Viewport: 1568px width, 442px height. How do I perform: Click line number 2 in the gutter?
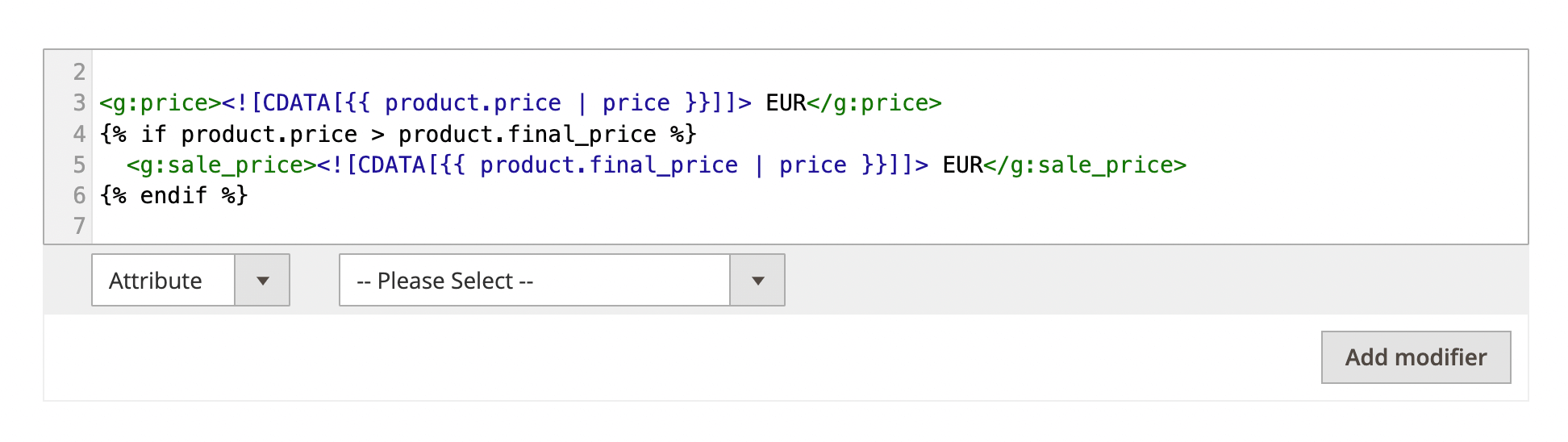tap(79, 72)
